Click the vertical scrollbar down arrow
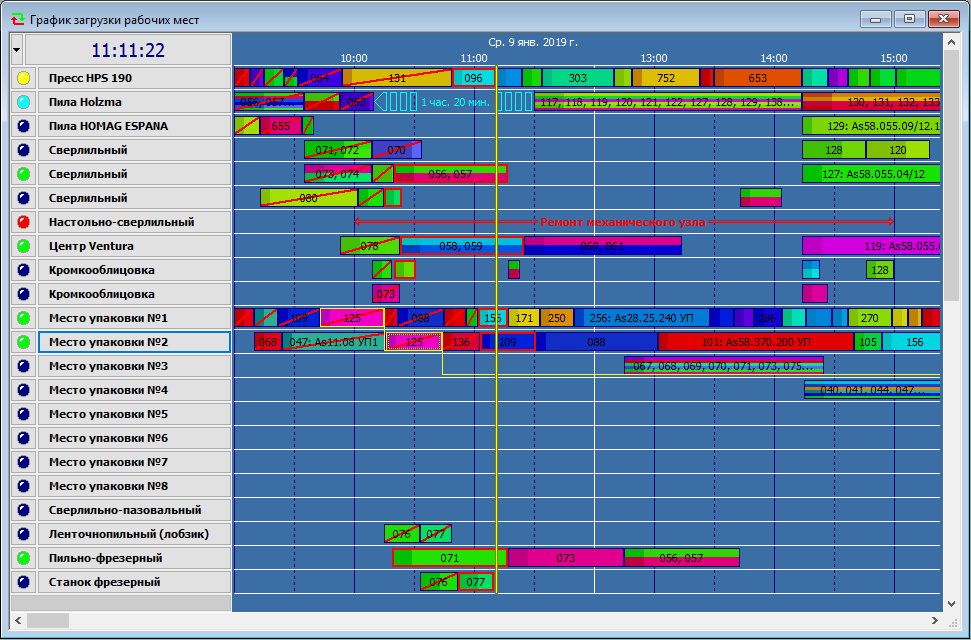 click(952, 603)
